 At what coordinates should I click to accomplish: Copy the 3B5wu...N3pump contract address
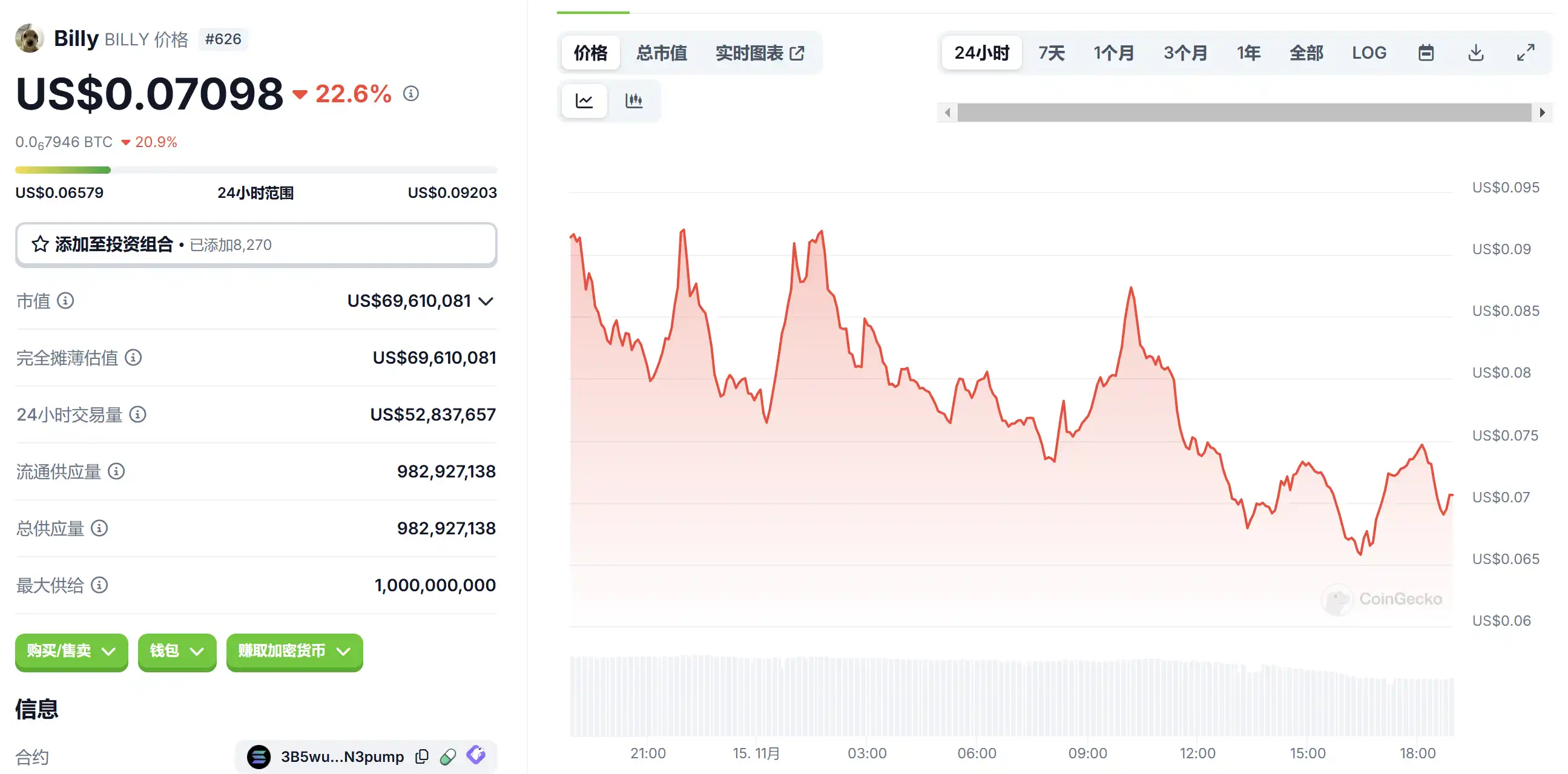422,756
